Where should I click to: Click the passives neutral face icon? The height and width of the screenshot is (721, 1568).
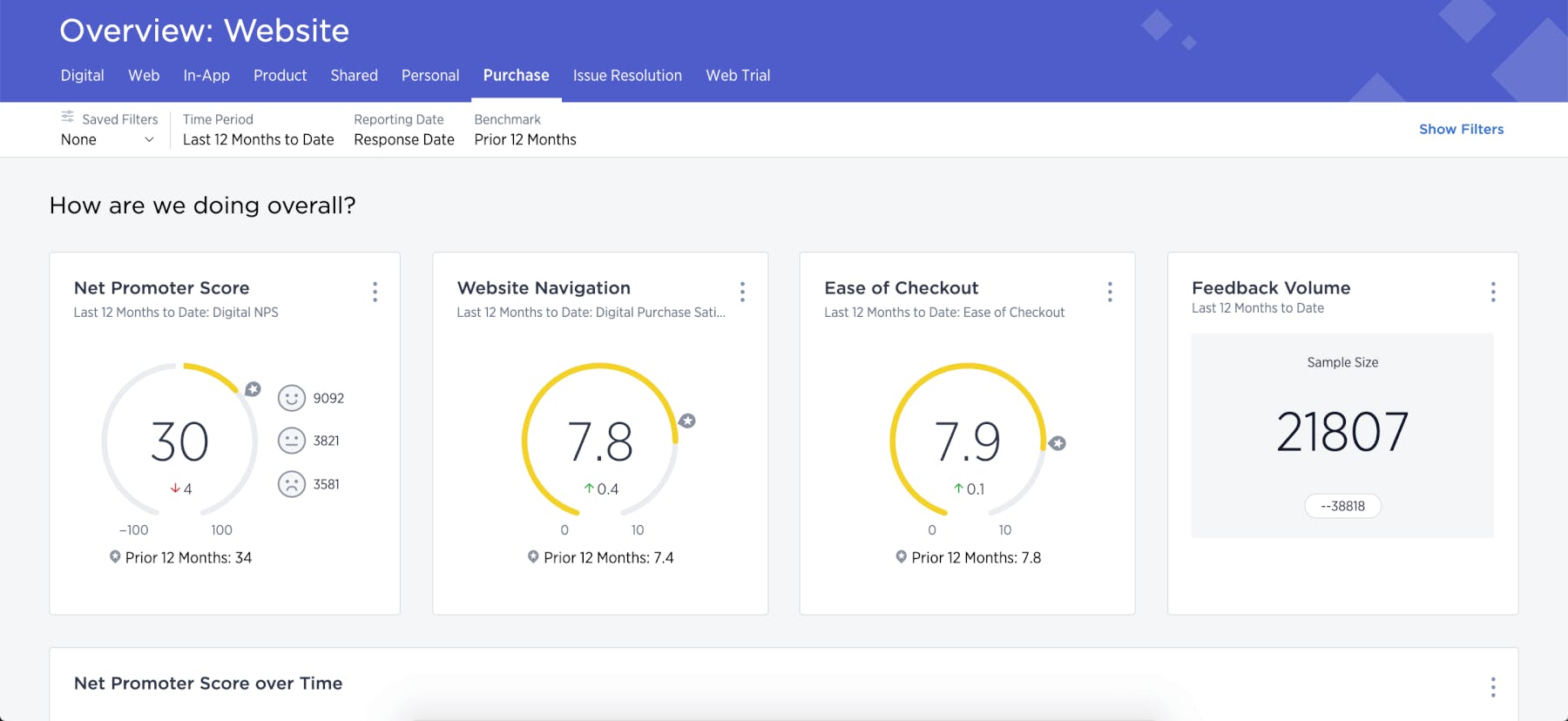[292, 441]
